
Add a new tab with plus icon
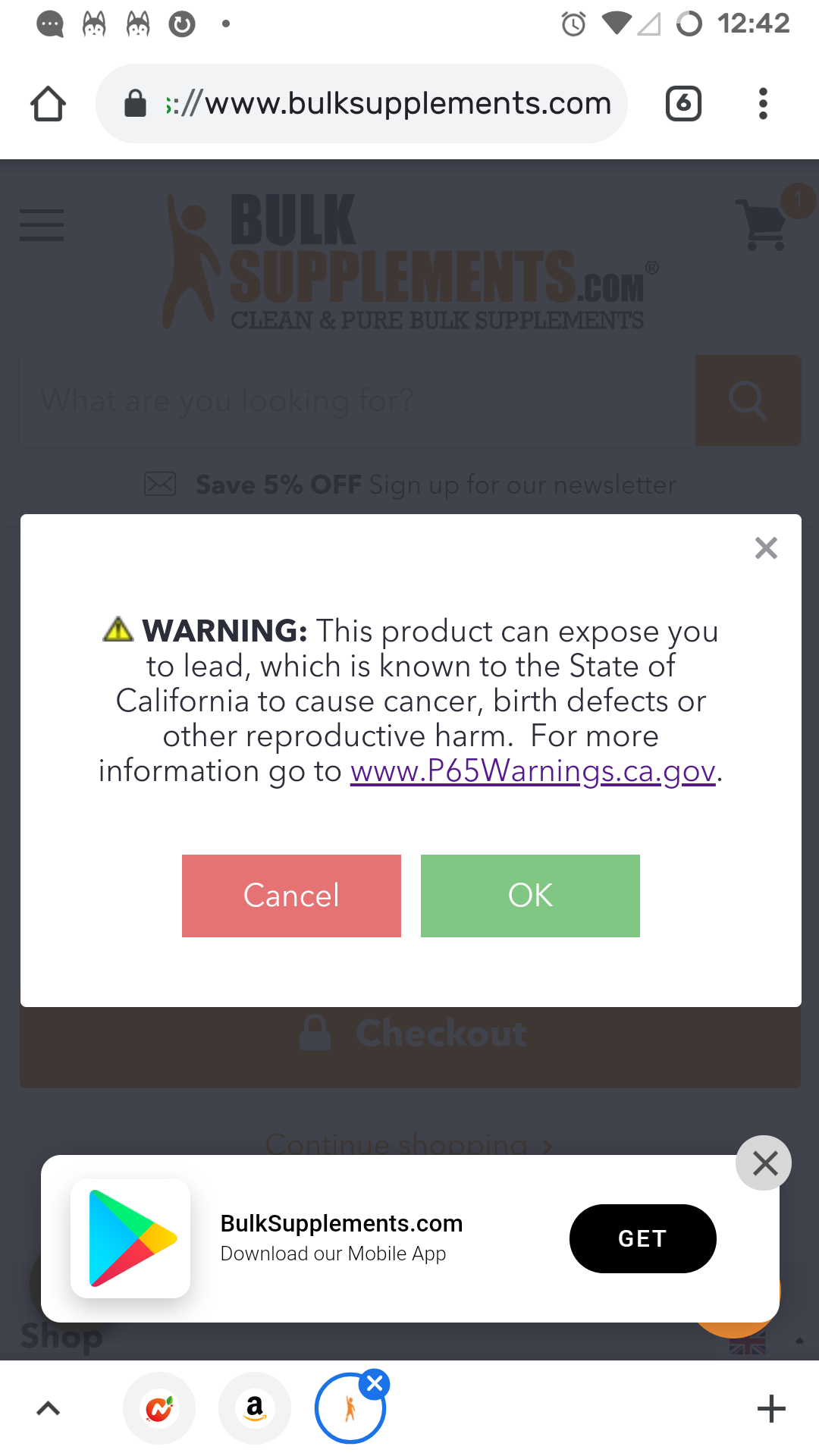coord(771,1409)
